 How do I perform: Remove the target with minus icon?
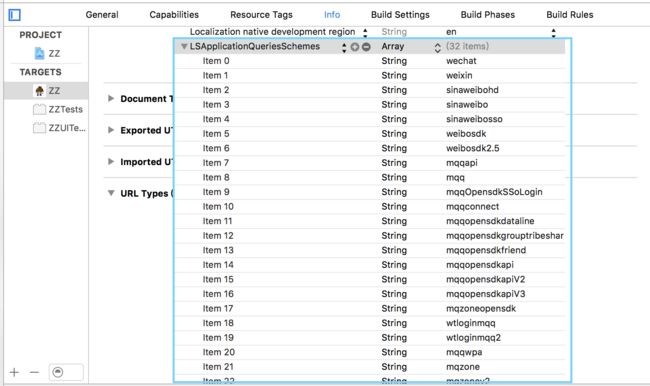[x=34, y=372]
